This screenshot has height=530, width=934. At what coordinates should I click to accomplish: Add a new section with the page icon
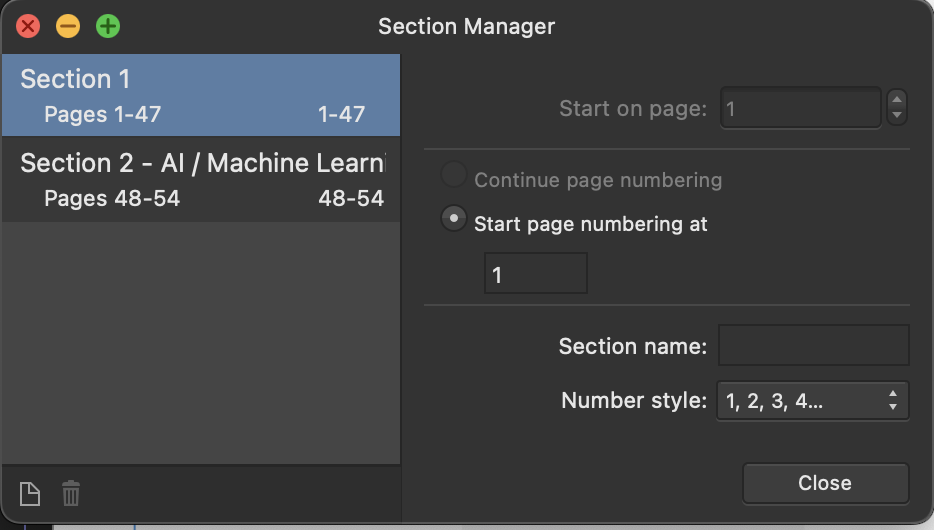[30, 494]
